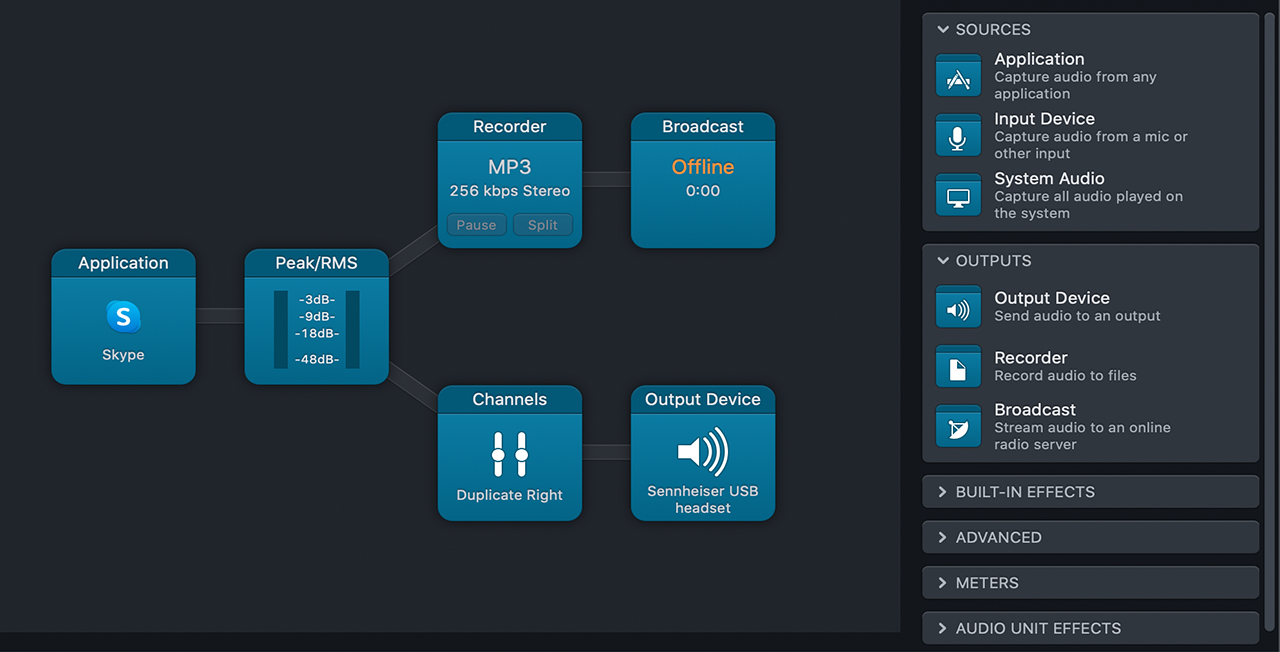Image resolution: width=1280 pixels, height=652 pixels.
Task: Select the Recorder file icon in Outputs
Action: (x=958, y=367)
